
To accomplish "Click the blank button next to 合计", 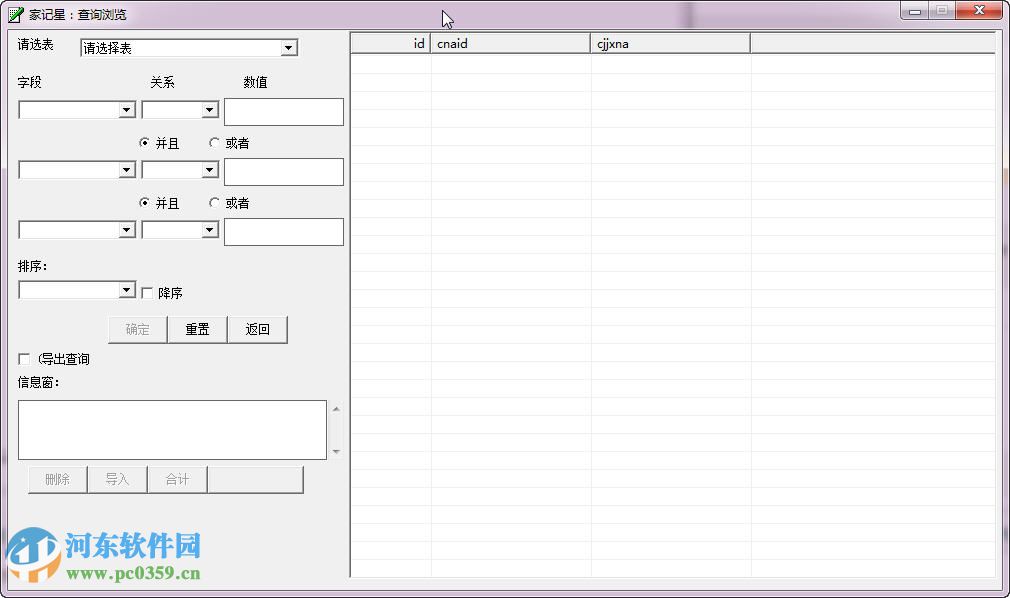I will tap(255, 479).
